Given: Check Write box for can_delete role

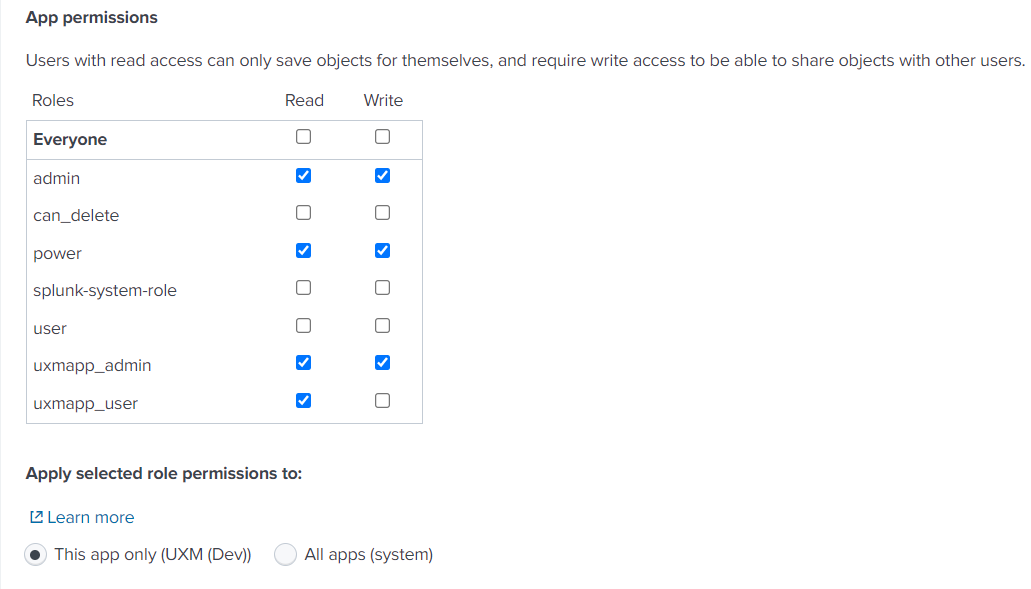Looking at the screenshot, I should tap(382, 213).
